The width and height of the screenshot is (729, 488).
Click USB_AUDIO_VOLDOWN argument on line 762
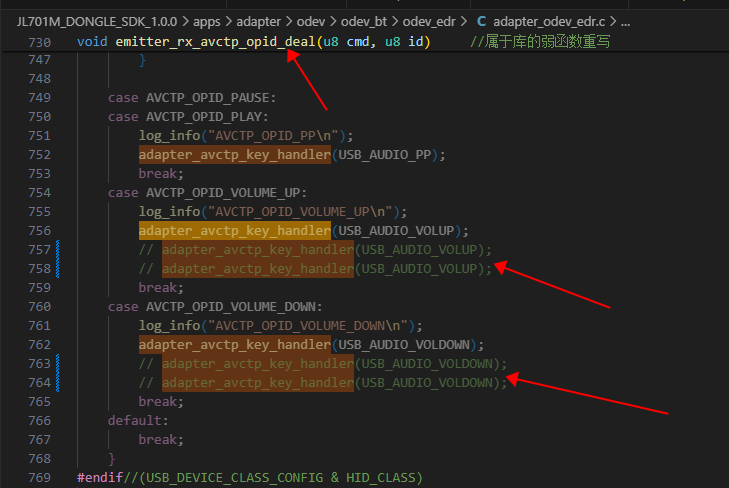click(x=404, y=344)
